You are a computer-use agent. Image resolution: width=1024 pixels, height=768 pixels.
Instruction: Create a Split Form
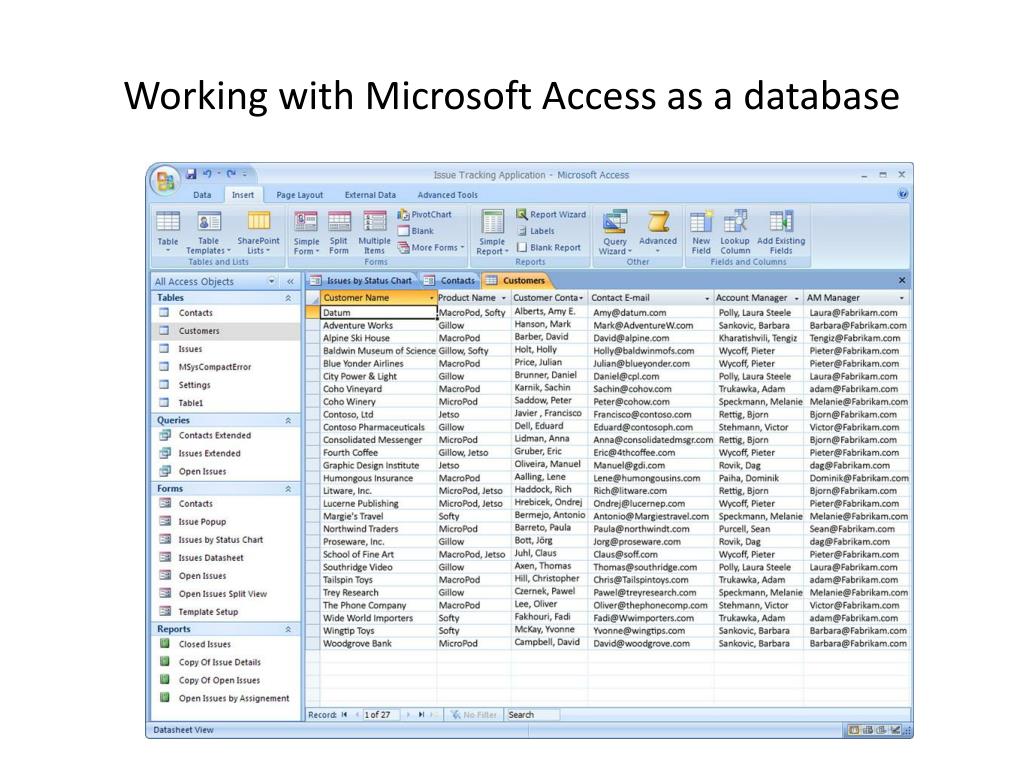339,232
